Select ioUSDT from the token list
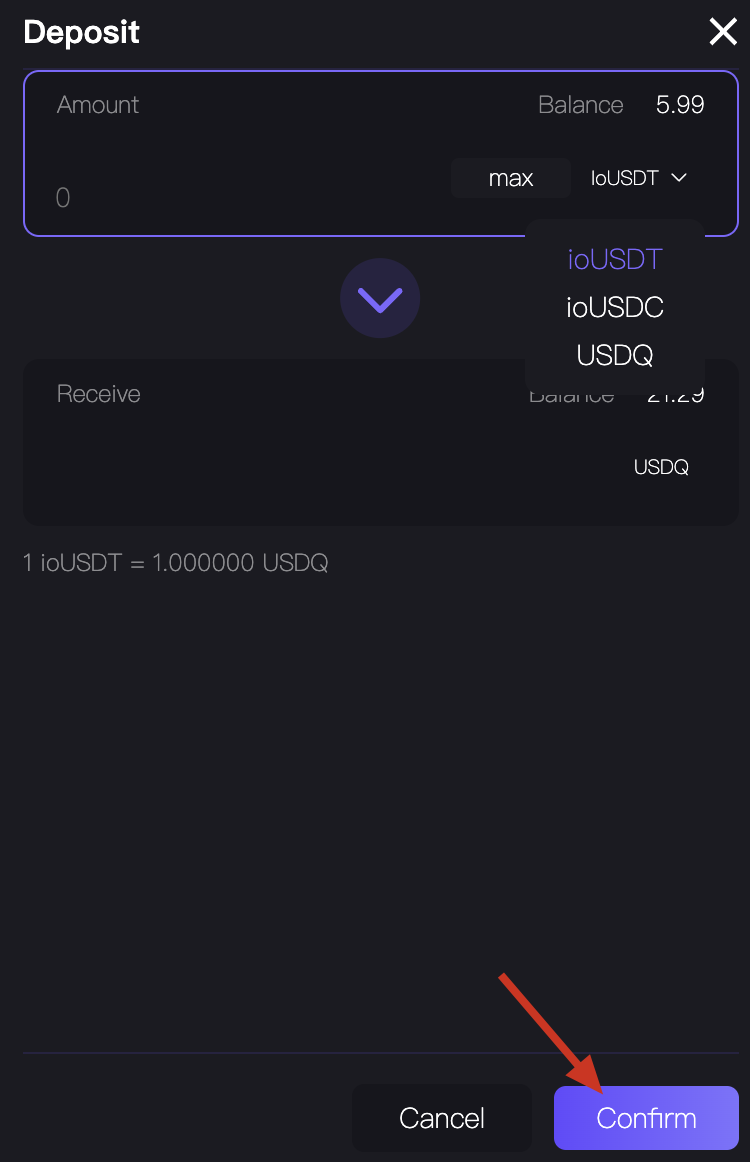This screenshot has height=1162, width=750. pos(615,260)
